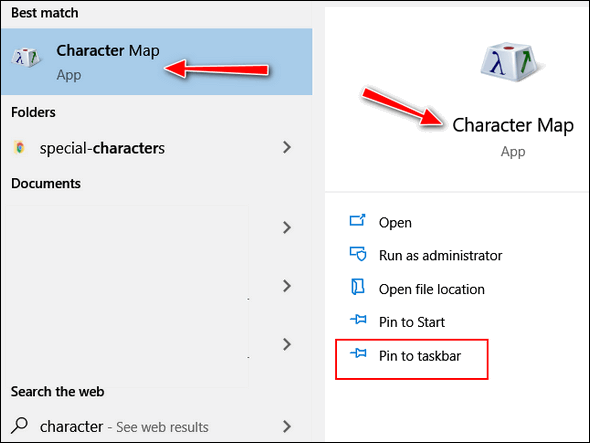This screenshot has height=443, width=590.
Task: Click the Pin to Start pin icon
Action: [358, 320]
